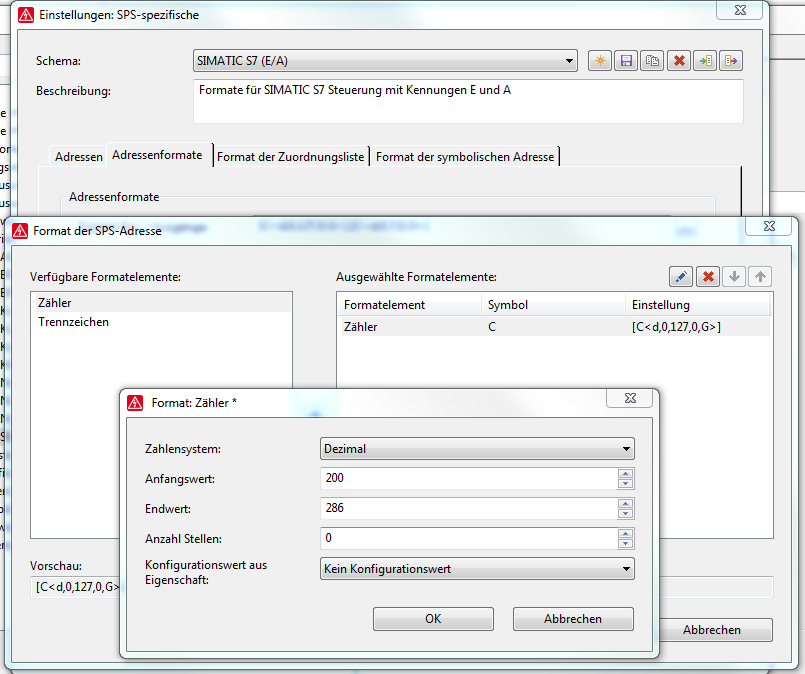Cancel the Format: Zähler dialog with Abbrechen

coord(573,619)
